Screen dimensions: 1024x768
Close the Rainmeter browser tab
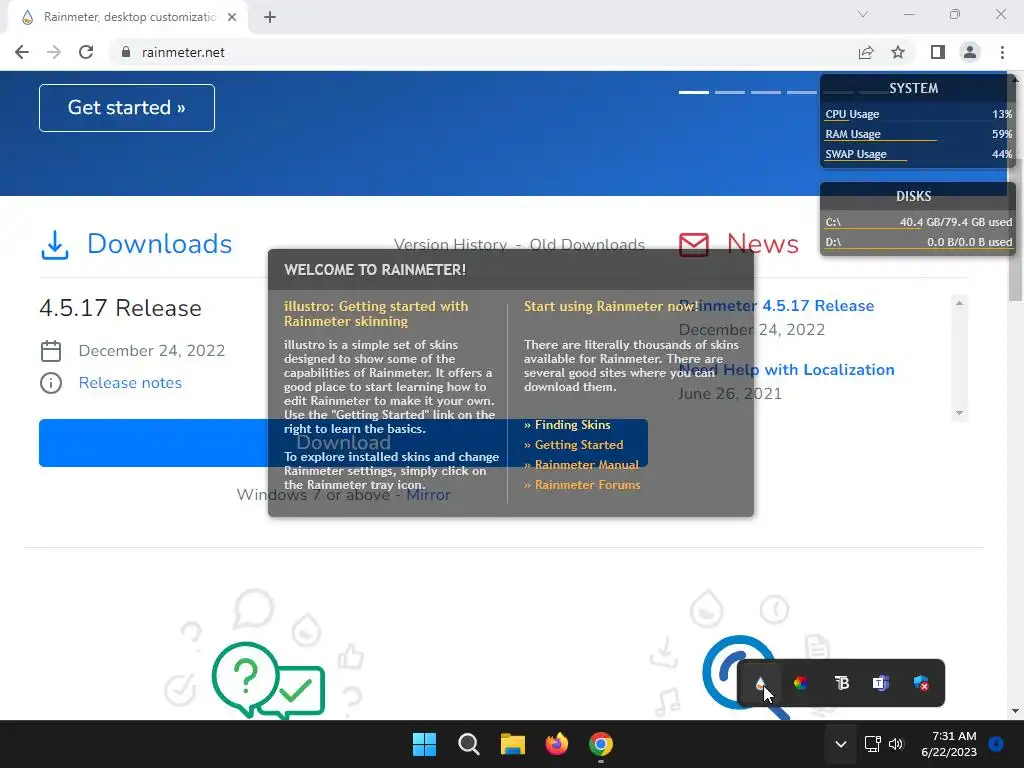232,17
